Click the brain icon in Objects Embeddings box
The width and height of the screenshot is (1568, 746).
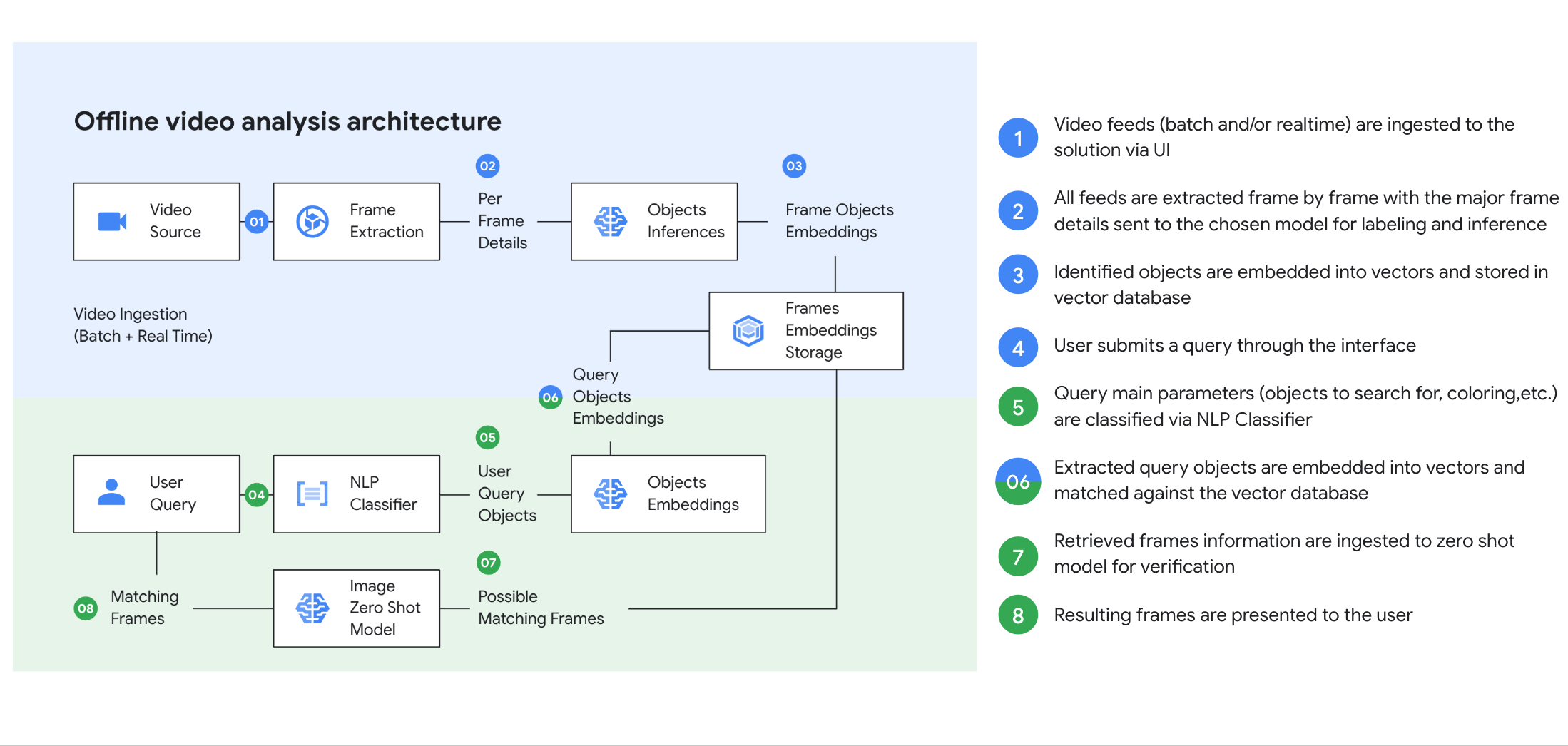[611, 494]
